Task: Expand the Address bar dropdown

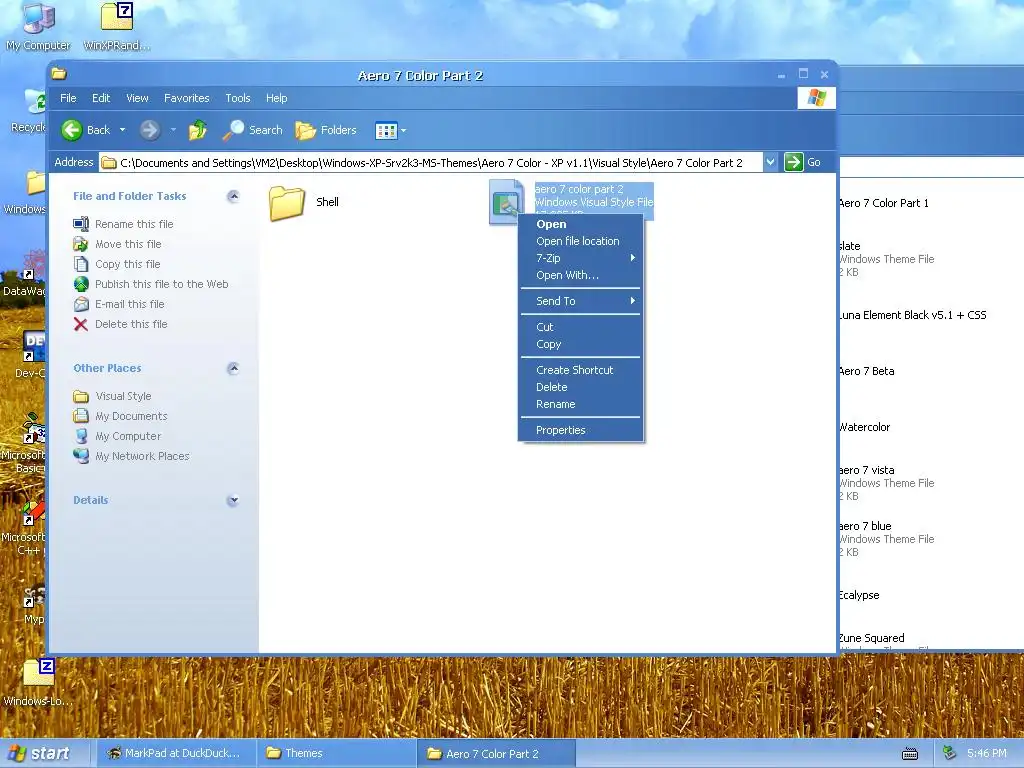Action: pos(771,162)
